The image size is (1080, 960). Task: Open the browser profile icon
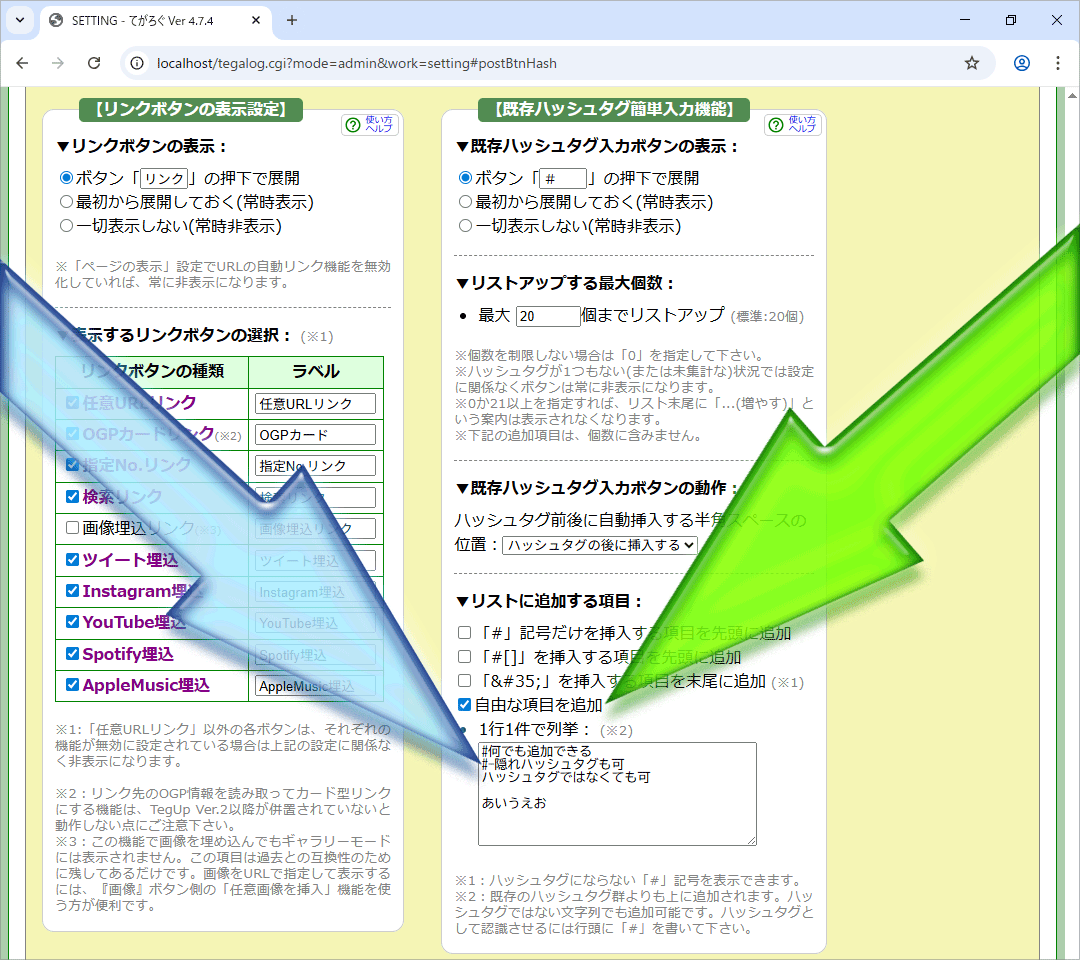coord(1021,63)
